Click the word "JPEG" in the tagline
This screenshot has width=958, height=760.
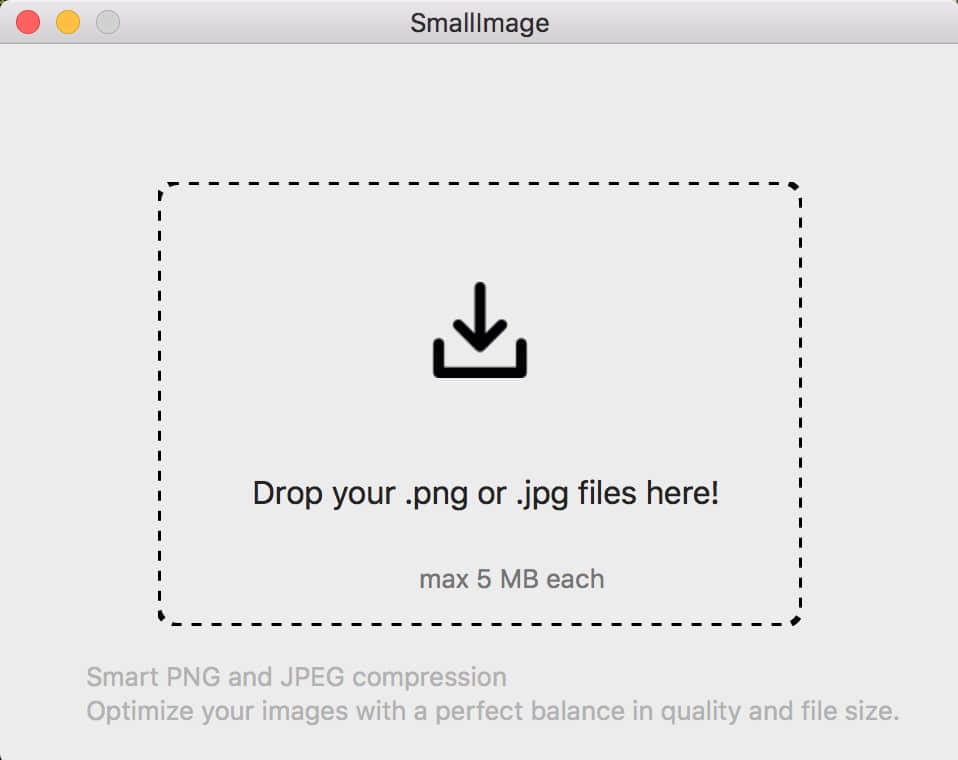click(x=312, y=677)
